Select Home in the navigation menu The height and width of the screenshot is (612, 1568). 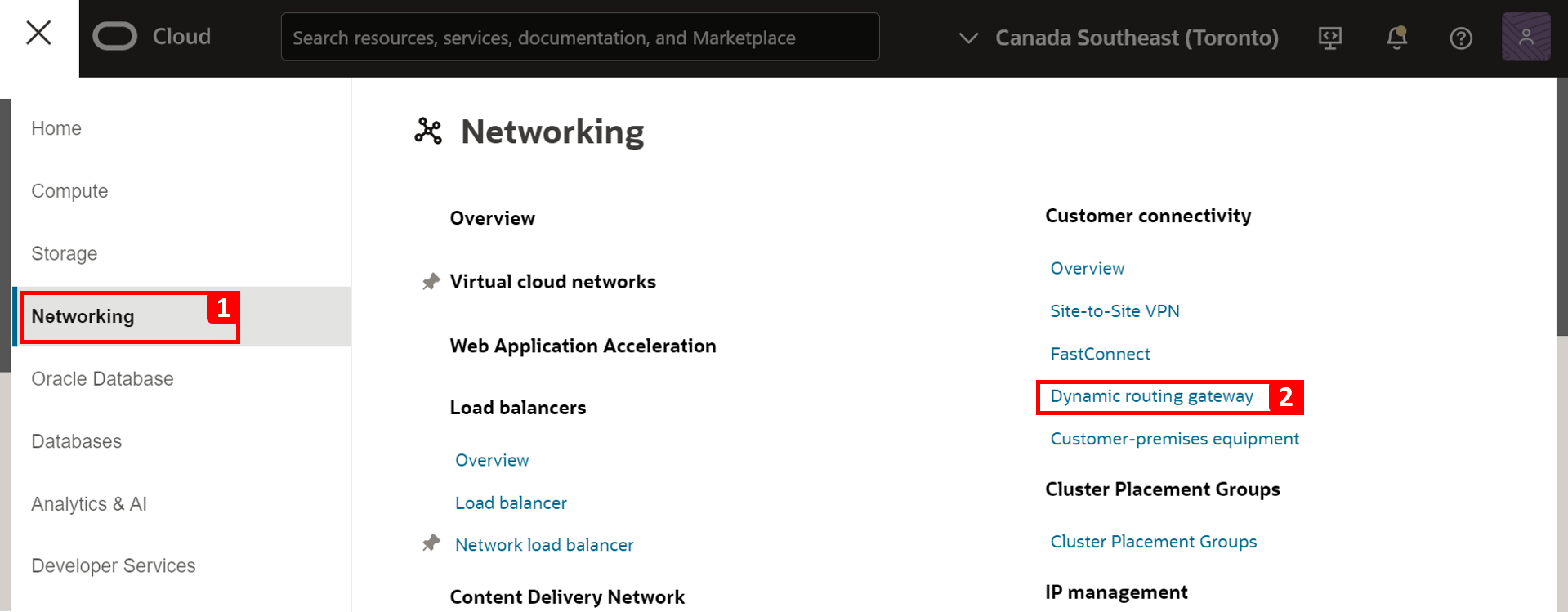[x=56, y=128]
